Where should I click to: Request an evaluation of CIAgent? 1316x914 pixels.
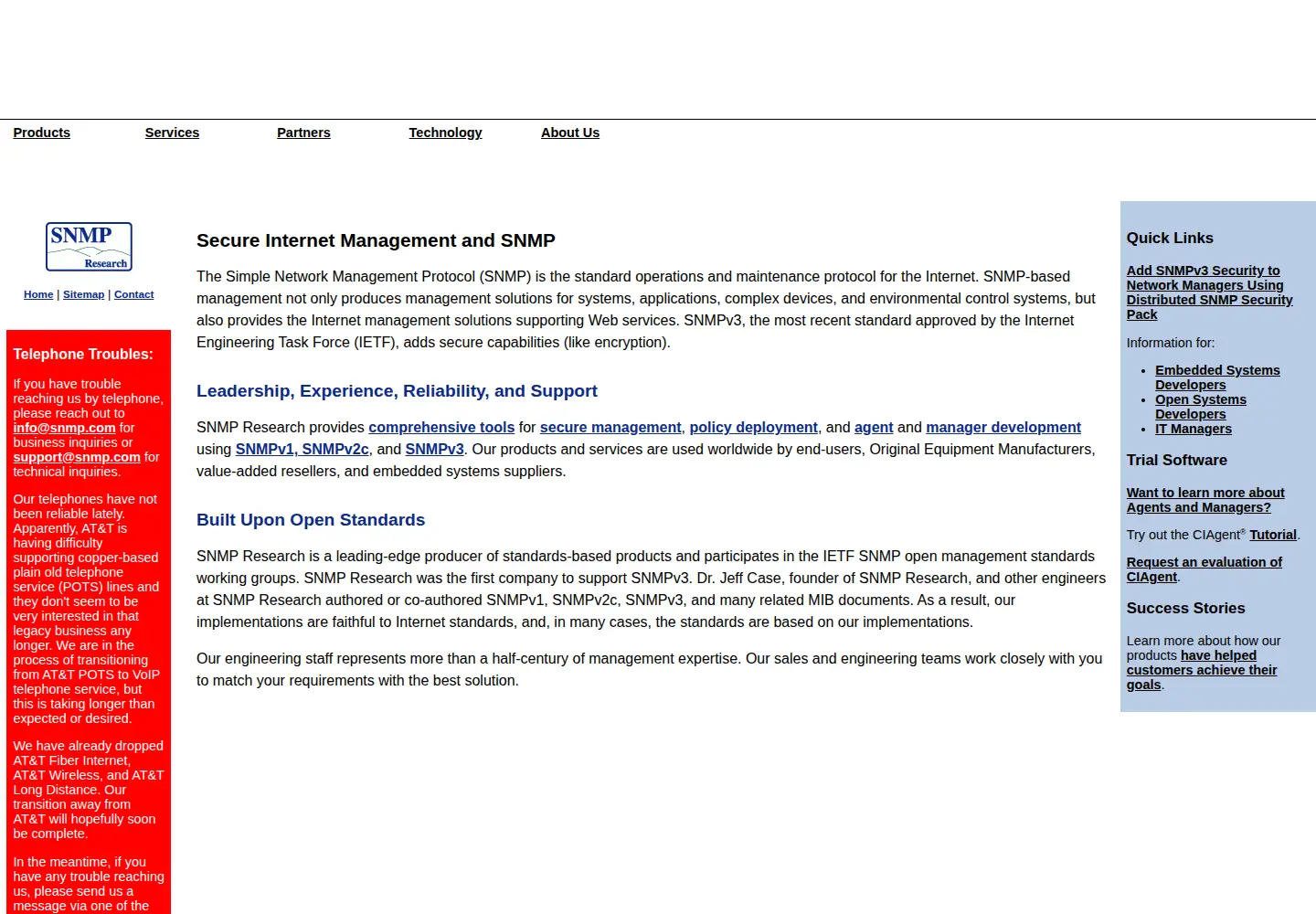tap(1205, 569)
